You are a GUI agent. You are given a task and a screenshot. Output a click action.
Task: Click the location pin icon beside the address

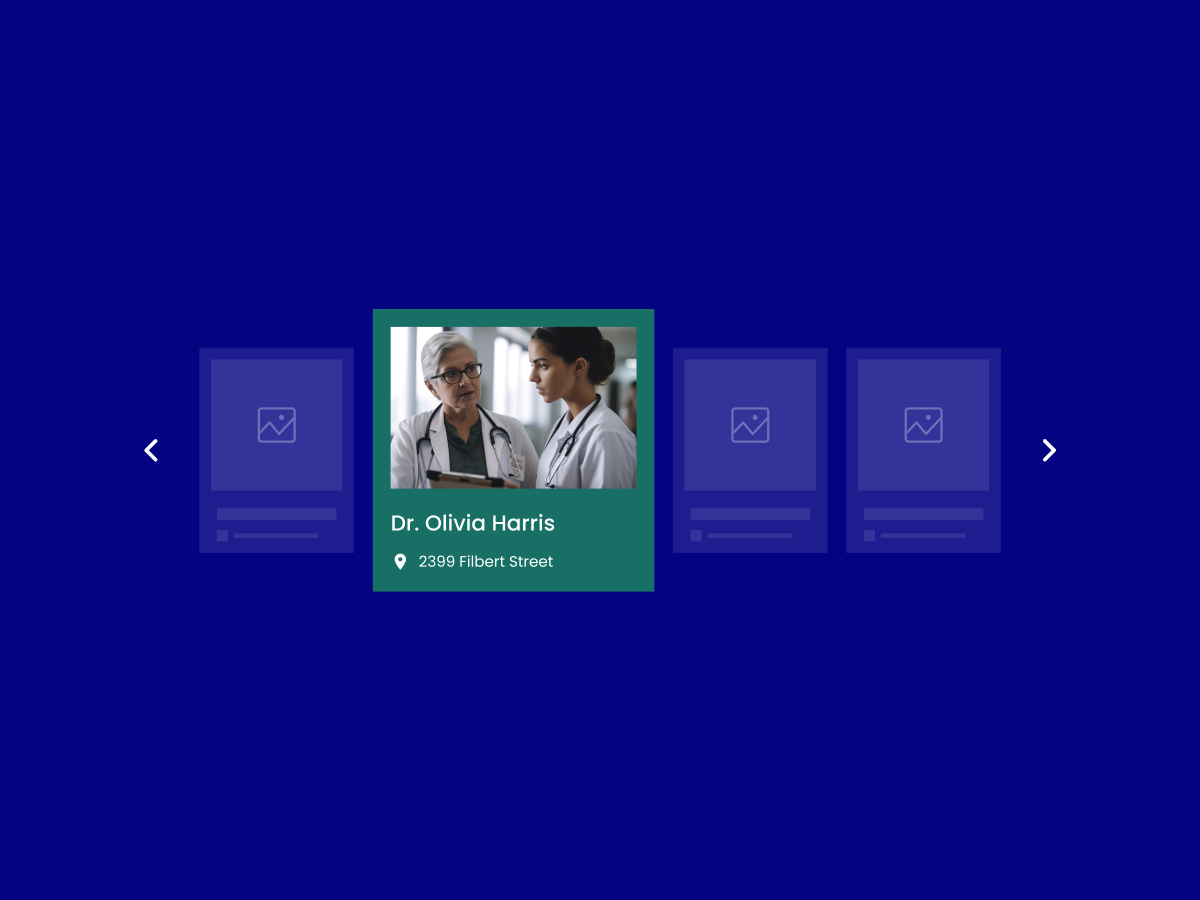coord(400,562)
